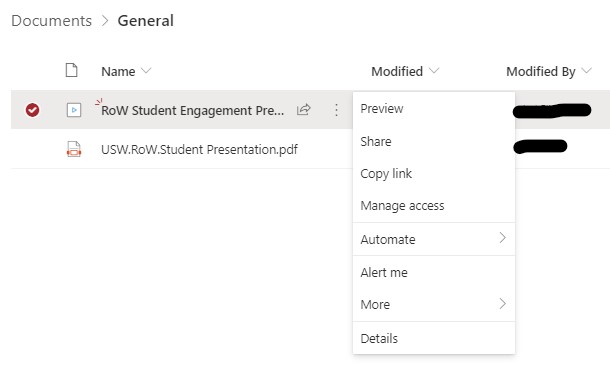Click the video file type icon
This screenshot has height=388, width=610.
click(x=74, y=110)
